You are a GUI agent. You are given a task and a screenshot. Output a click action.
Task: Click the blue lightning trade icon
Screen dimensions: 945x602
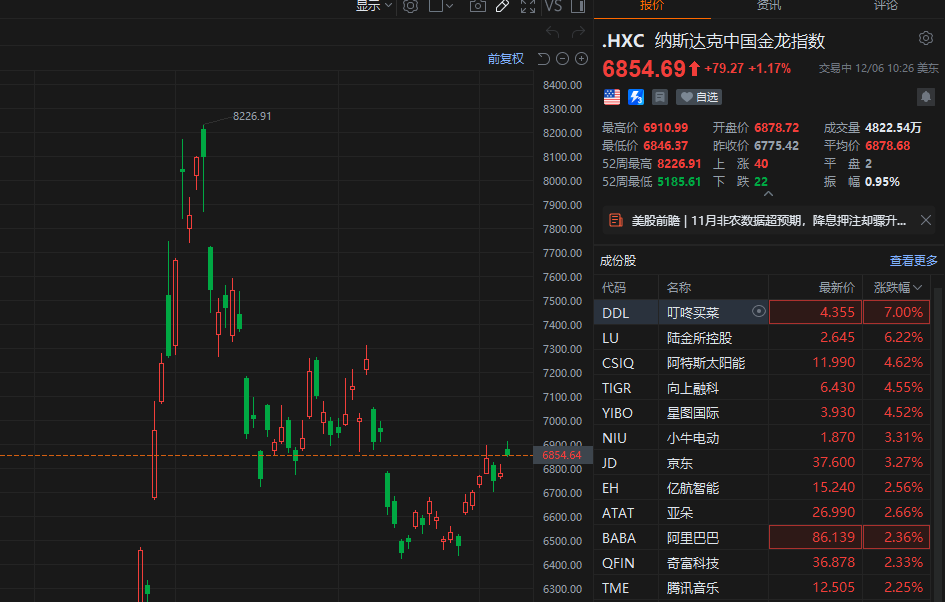click(x=636, y=97)
